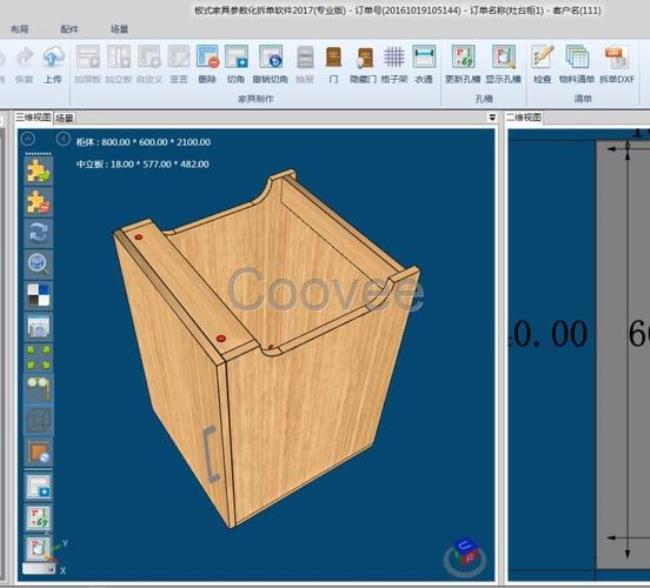650x588 pixels.
Task: Select the 加层板 add shelf tool
Action: pyautogui.click(x=88, y=57)
